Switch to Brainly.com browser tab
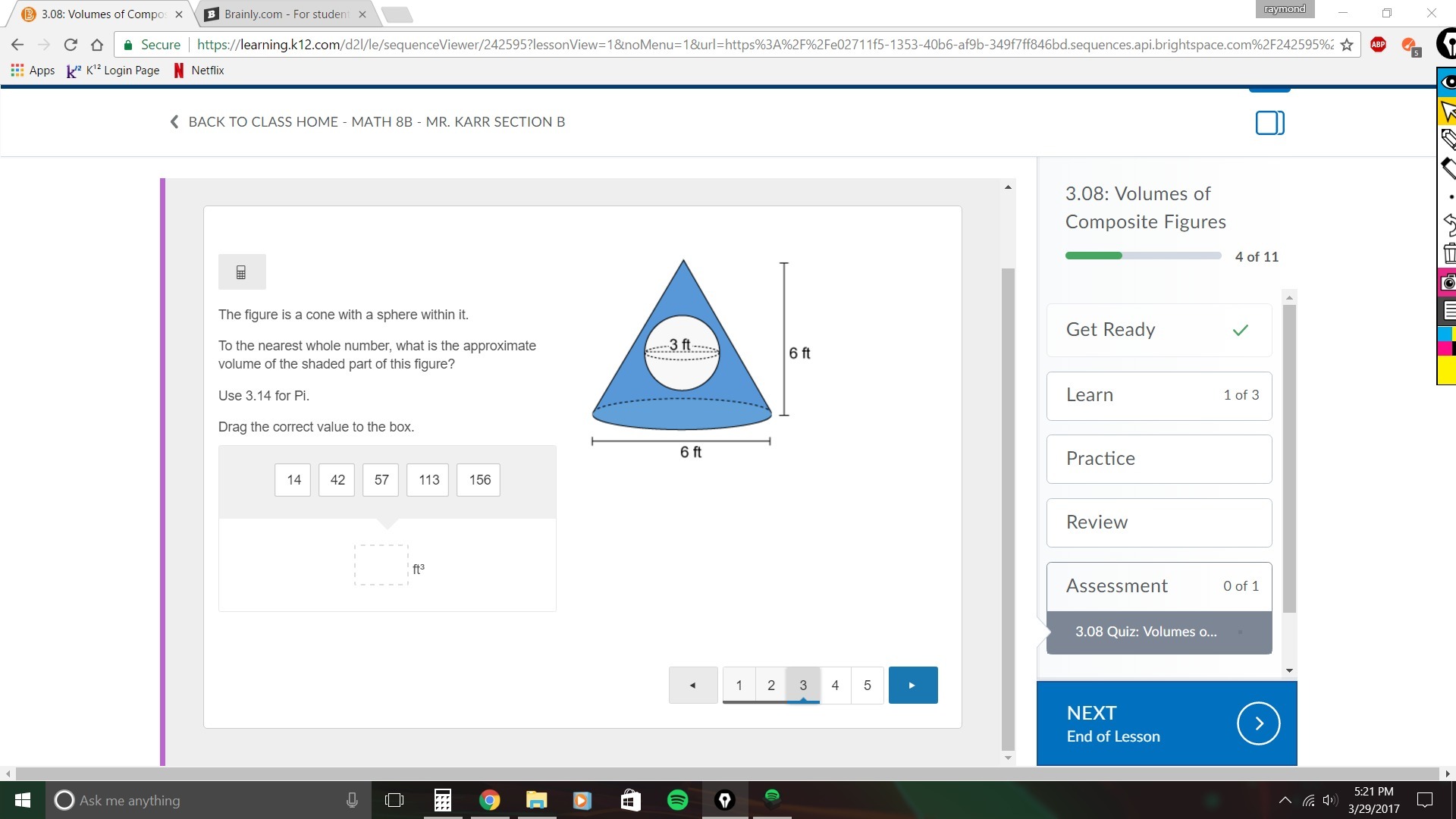The width and height of the screenshot is (1456, 819). pos(286,14)
